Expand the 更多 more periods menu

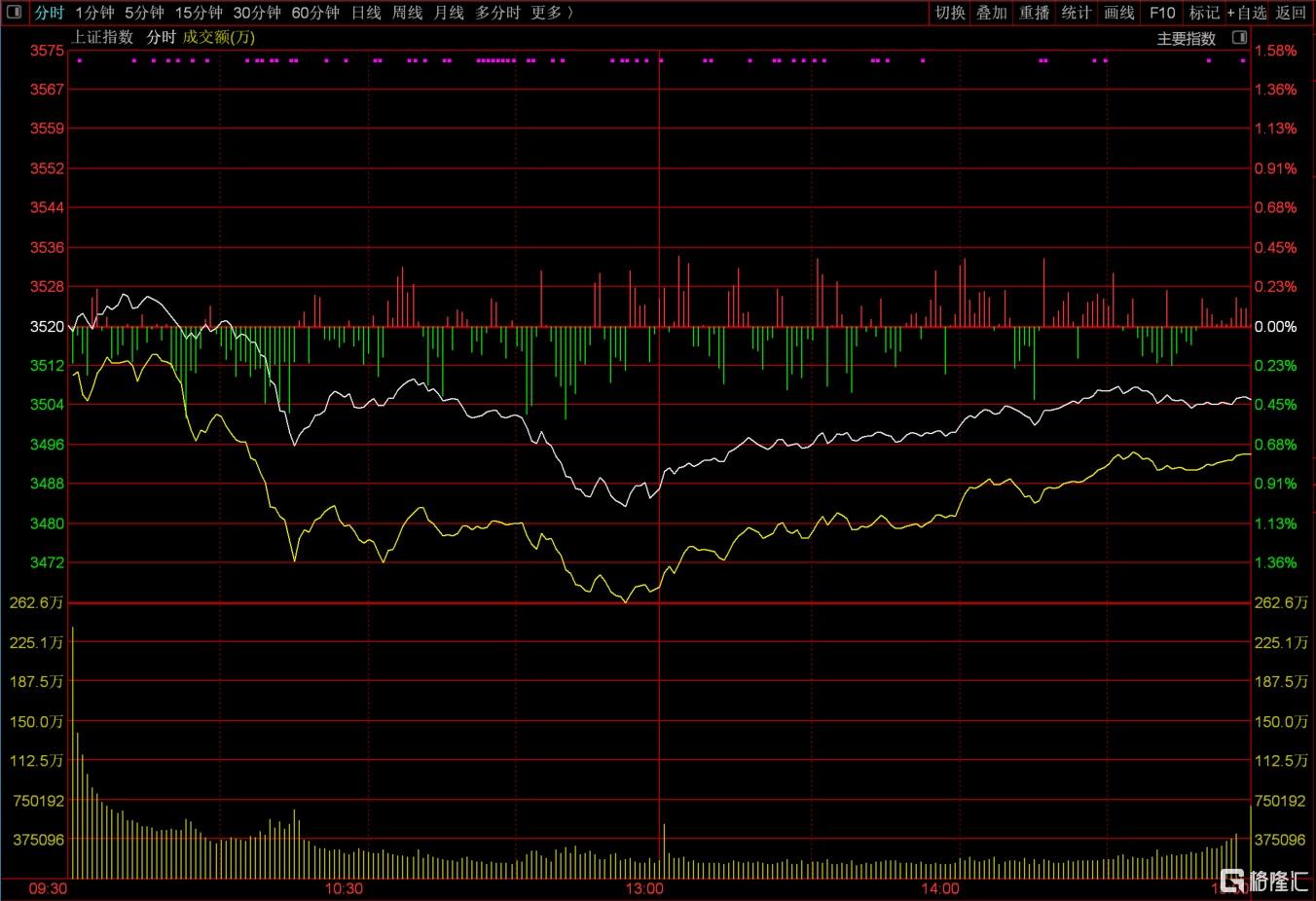(x=551, y=13)
